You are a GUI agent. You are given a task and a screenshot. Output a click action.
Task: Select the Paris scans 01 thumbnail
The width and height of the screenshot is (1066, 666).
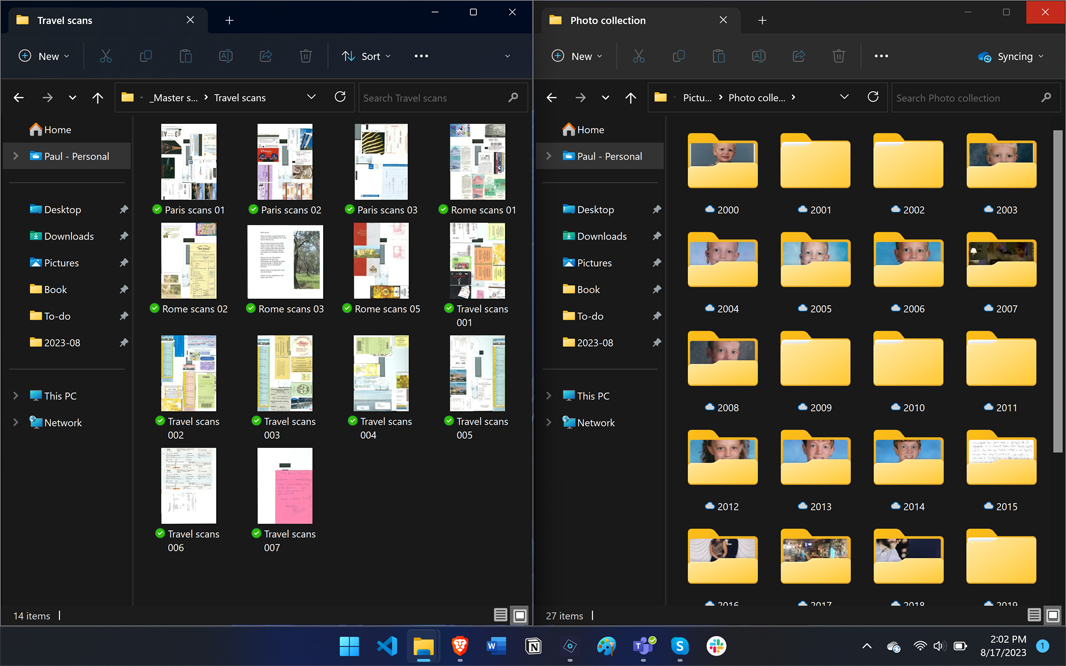[189, 162]
